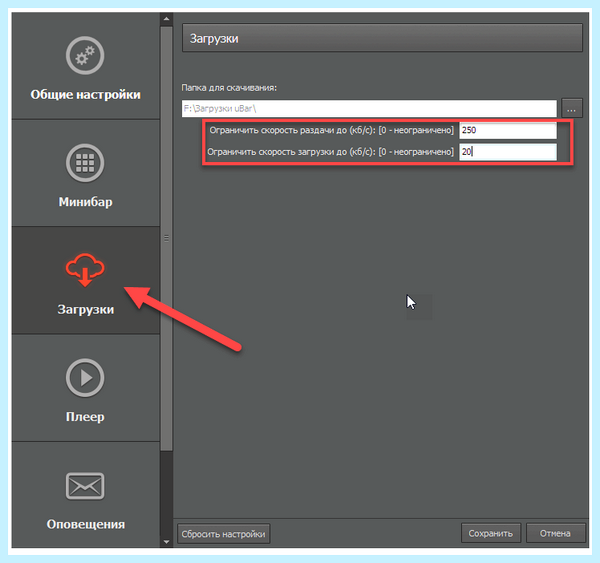Open the Общие настройки gears icon

tap(85, 55)
